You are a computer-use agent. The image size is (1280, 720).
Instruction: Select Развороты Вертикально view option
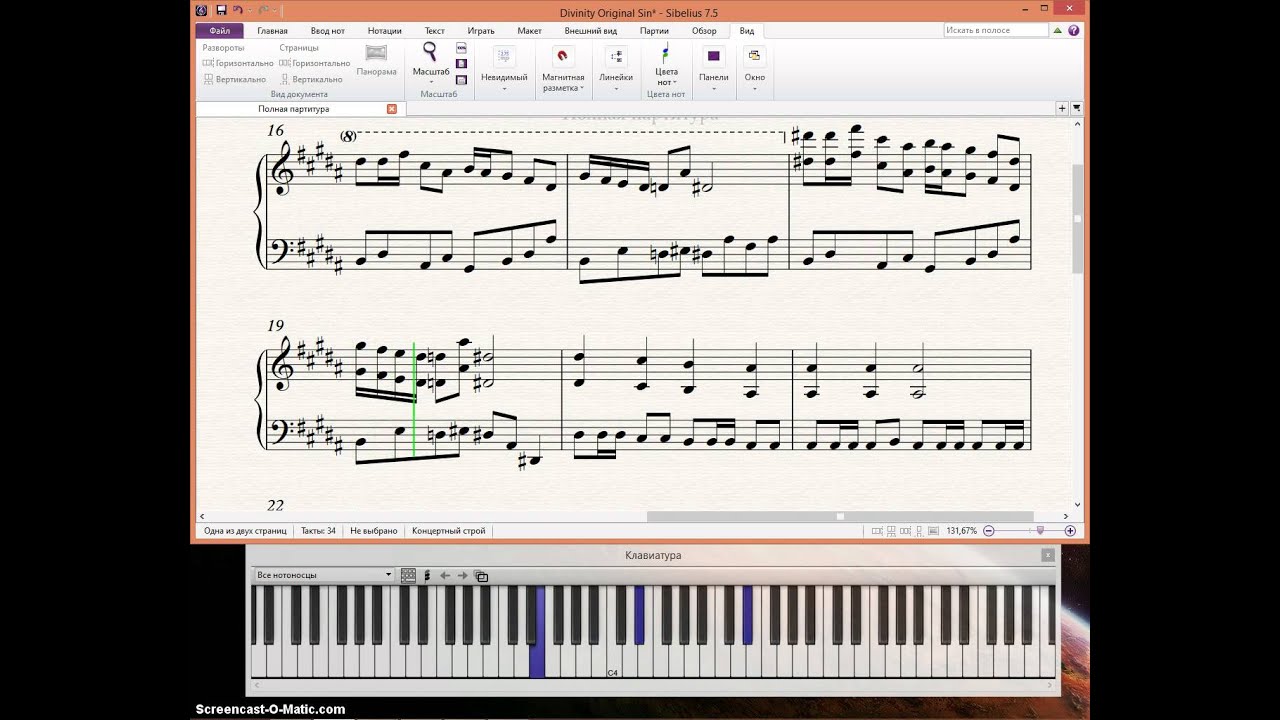[234, 79]
